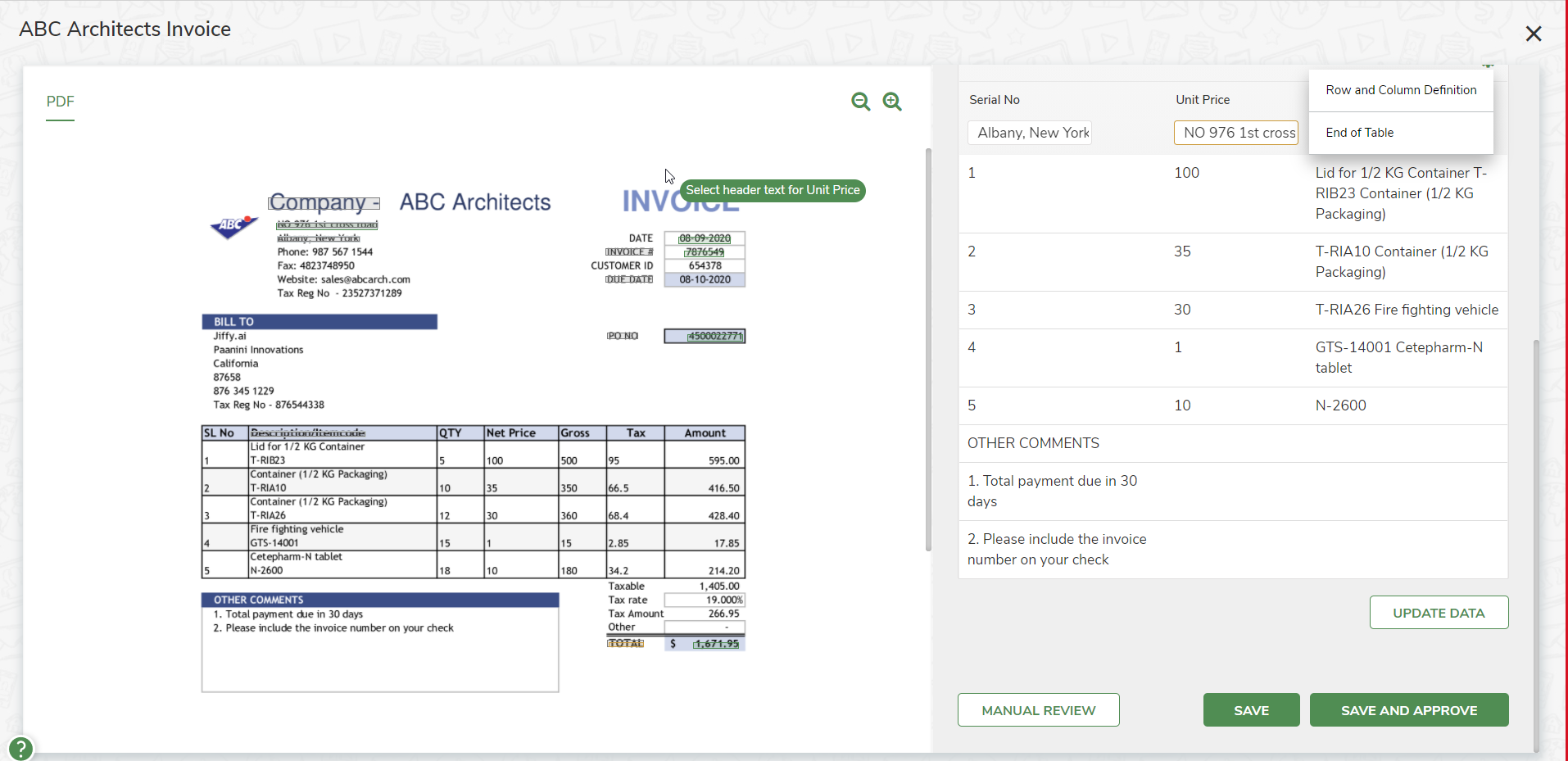Close the ABC Architects Invoice dialog
The image size is (1568, 761).
(x=1534, y=34)
